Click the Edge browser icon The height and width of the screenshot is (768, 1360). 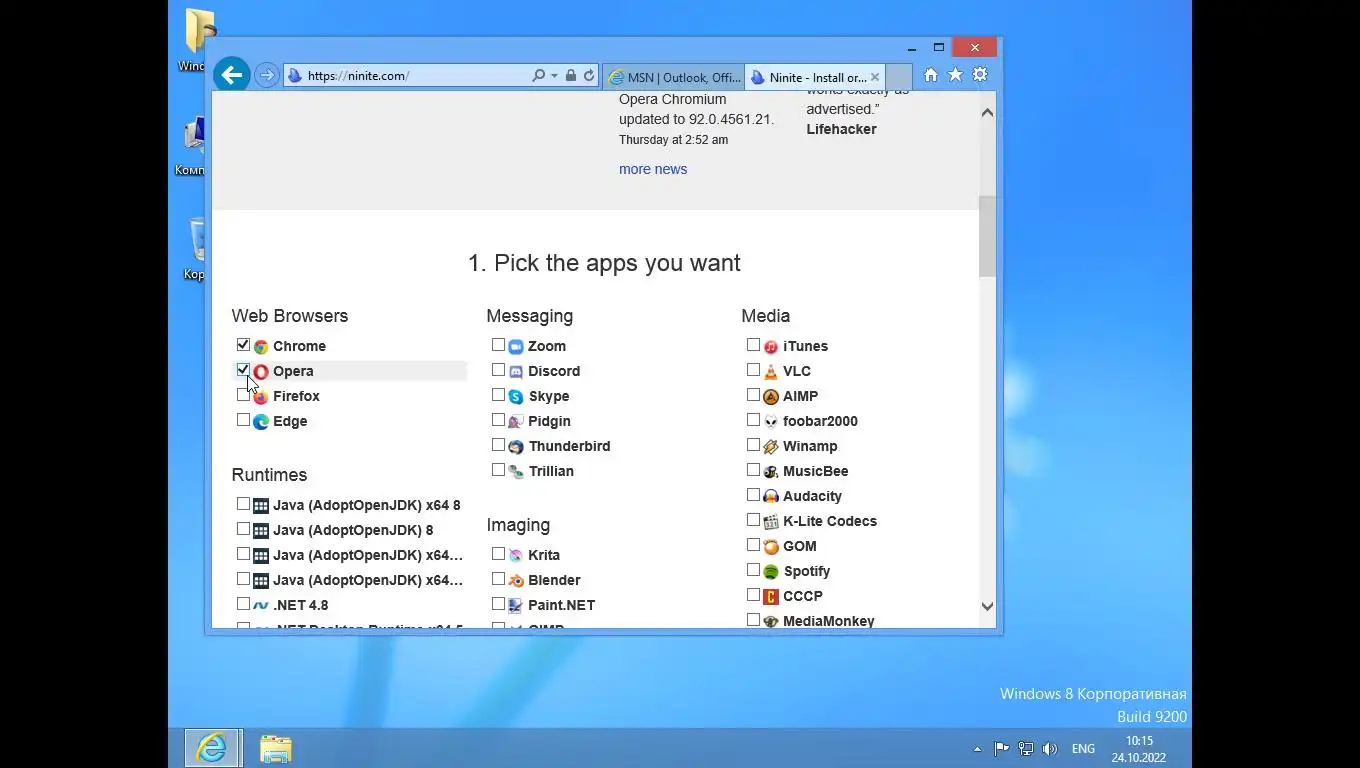pyautogui.click(x=261, y=422)
